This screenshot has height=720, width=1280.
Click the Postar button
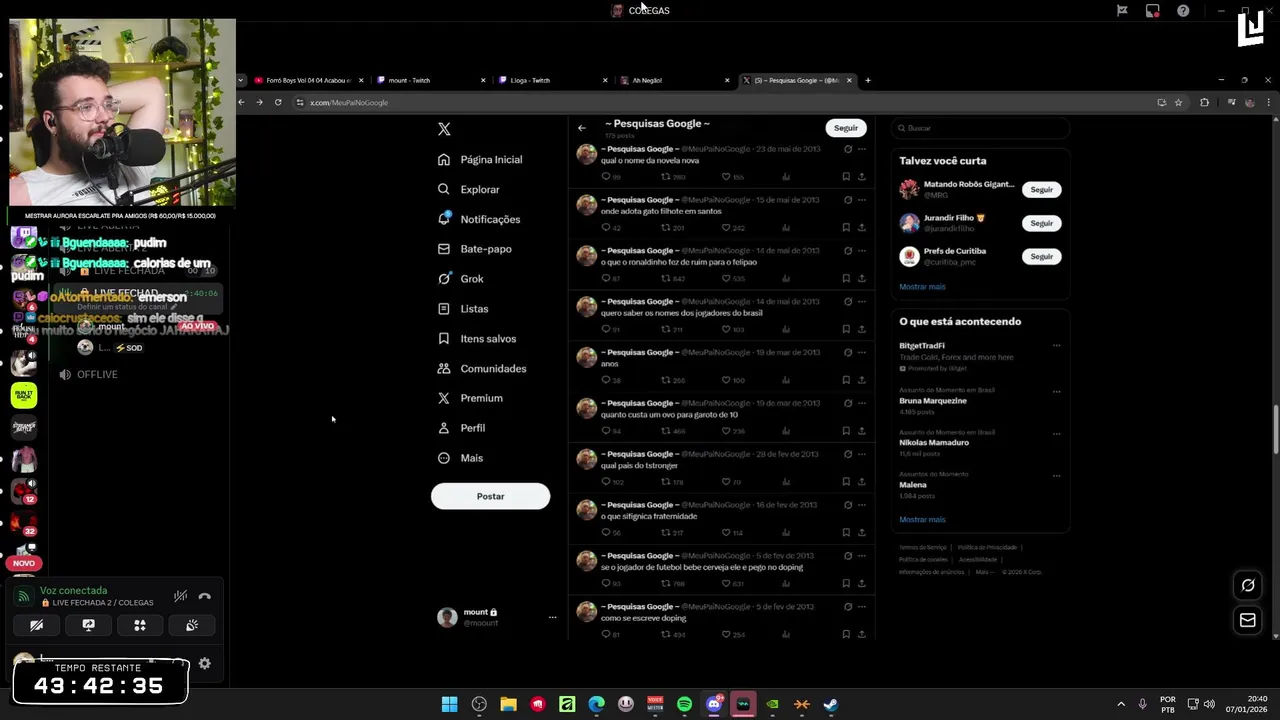[490, 496]
